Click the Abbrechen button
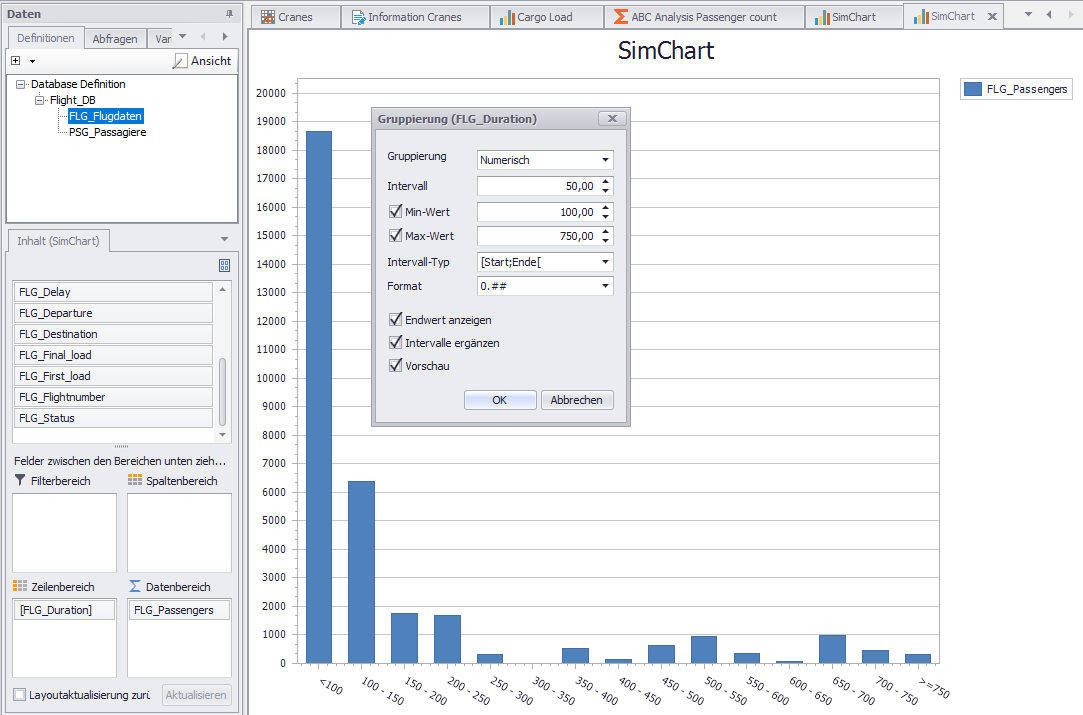The height and width of the screenshot is (715, 1083). point(577,400)
